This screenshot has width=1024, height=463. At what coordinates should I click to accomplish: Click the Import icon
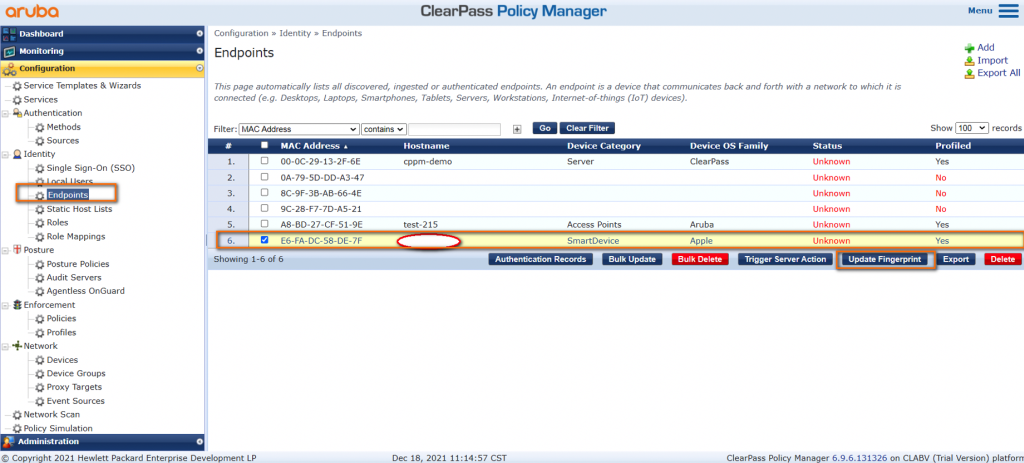pyautogui.click(x=970, y=61)
